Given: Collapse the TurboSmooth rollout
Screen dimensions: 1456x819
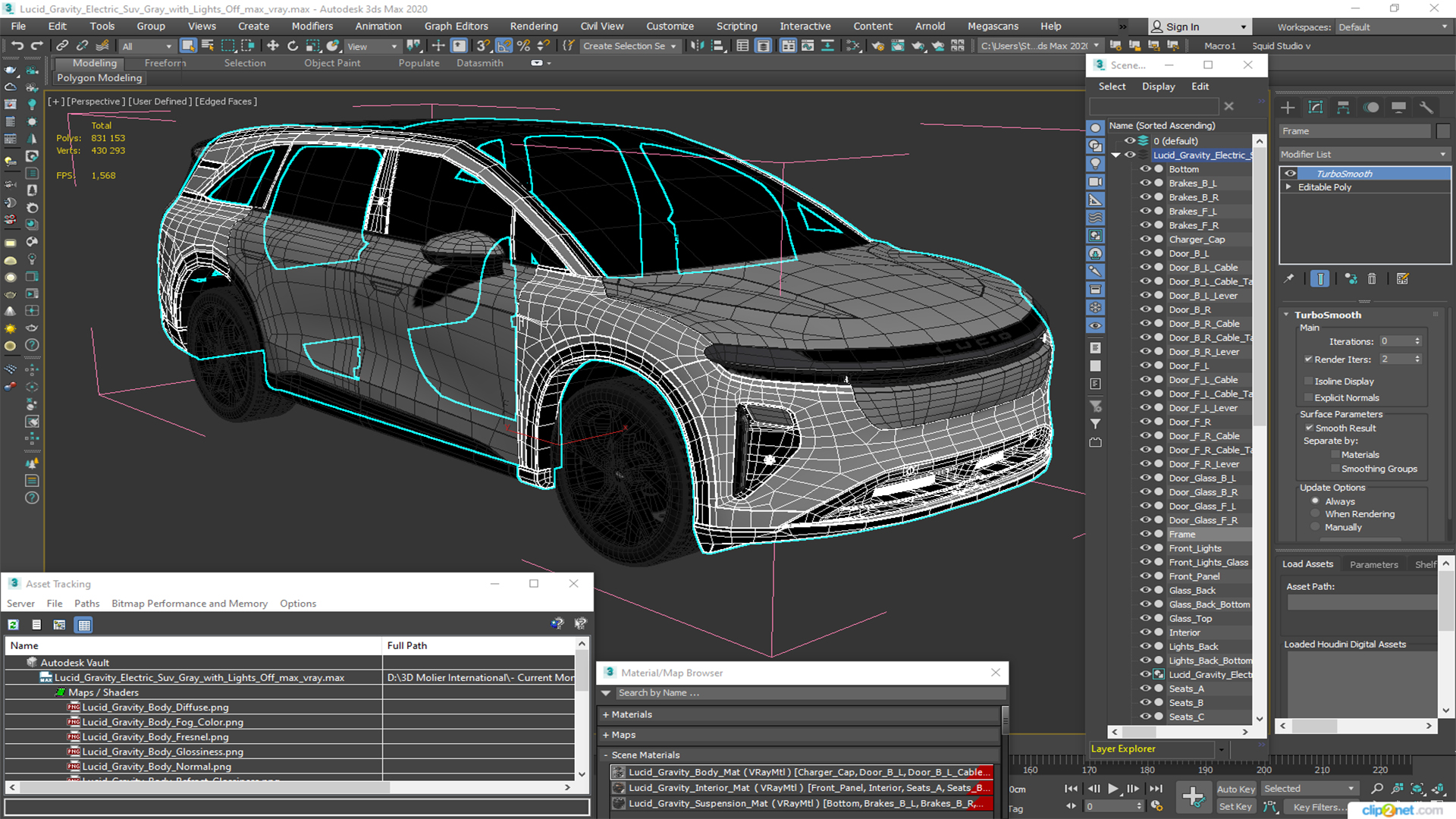Looking at the screenshot, I should (1286, 315).
